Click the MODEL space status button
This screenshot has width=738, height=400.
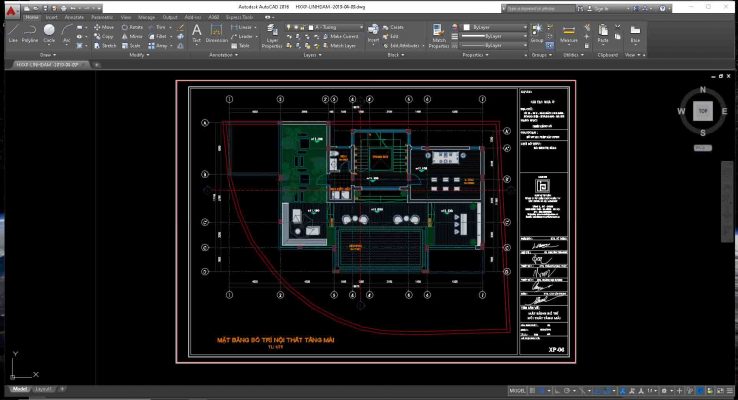pos(517,391)
